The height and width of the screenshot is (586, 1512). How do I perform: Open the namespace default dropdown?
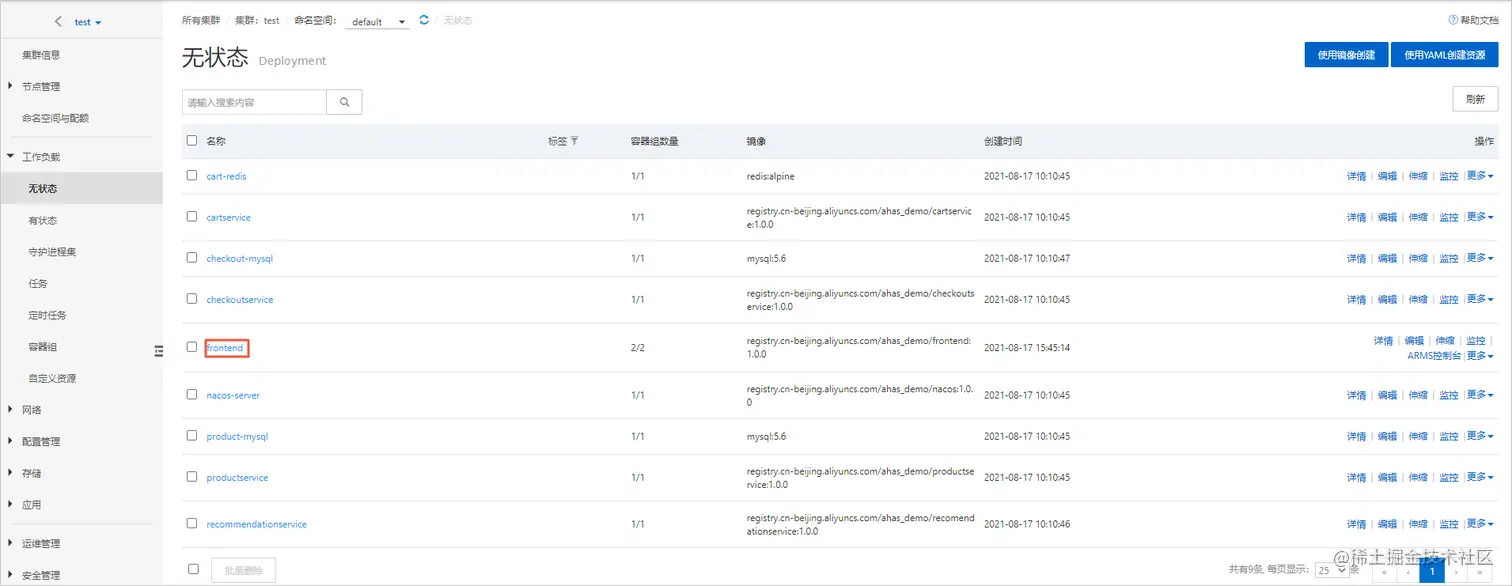click(377, 21)
